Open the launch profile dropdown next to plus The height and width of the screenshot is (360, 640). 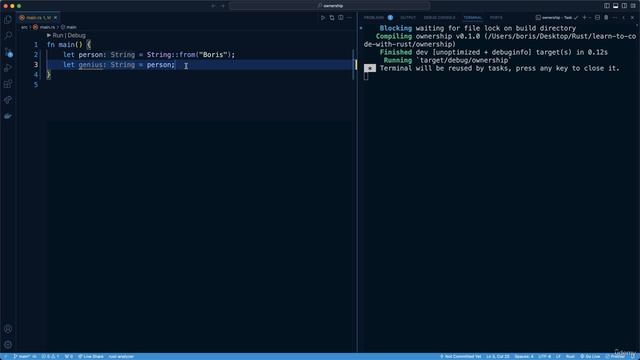pos(590,18)
